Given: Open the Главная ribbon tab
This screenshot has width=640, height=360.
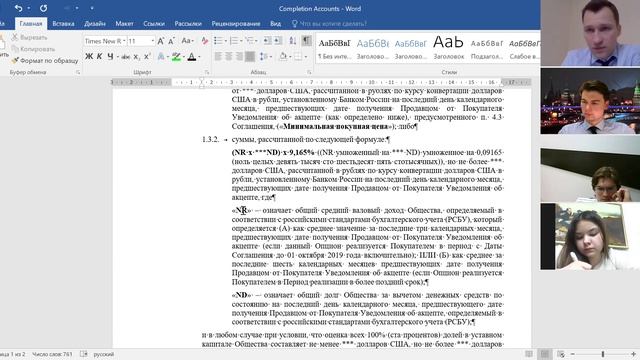Looking at the screenshot, I should [x=31, y=24].
